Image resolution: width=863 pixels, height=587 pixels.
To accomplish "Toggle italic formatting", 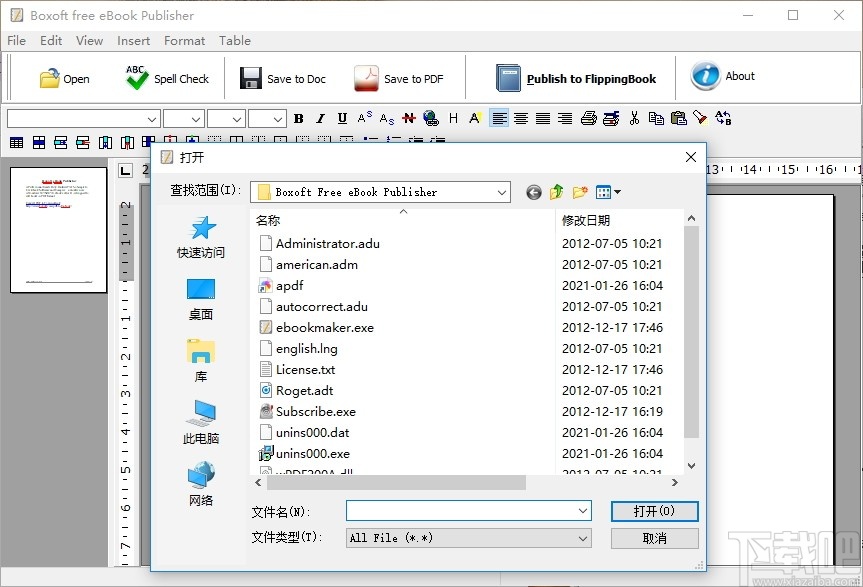I will click(319, 118).
